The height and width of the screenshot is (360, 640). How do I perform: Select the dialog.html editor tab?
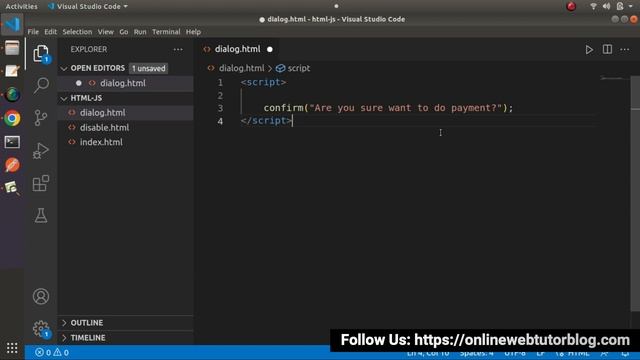[237, 49]
